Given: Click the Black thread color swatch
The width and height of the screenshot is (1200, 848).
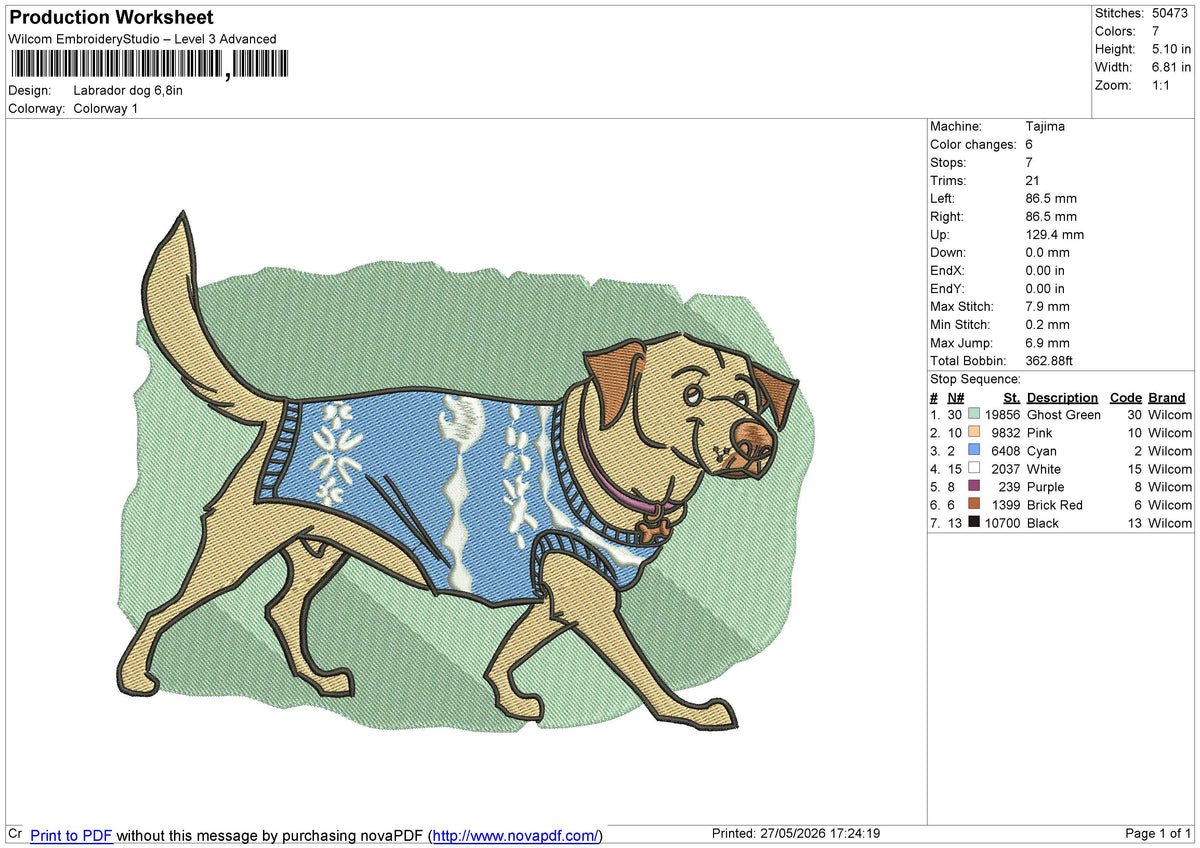Looking at the screenshot, I should pos(974,523).
